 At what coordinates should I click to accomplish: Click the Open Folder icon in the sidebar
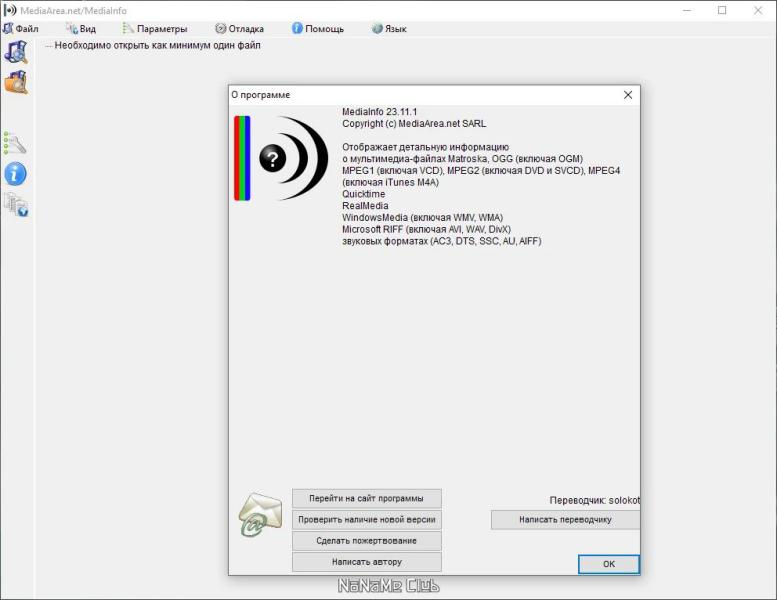click(16, 82)
